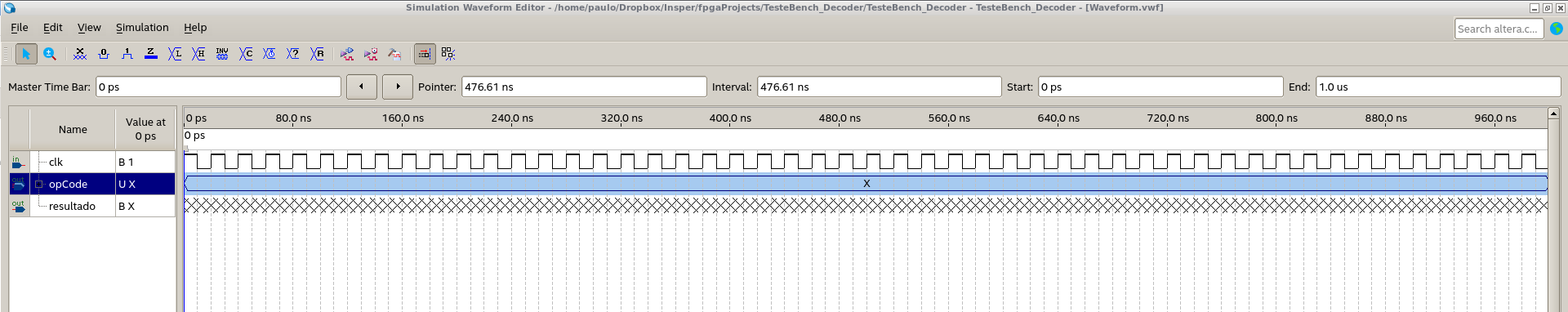Image resolution: width=1568 pixels, height=312 pixels.
Task: Open the Simulation menu
Action: 142,27
